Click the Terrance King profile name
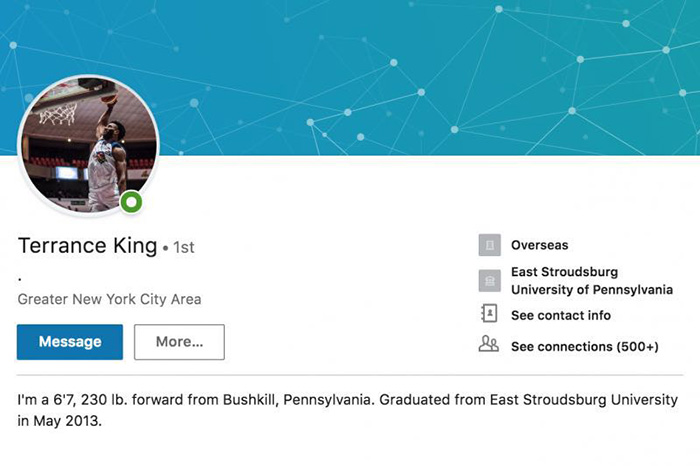This screenshot has height=466, width=700. pos(88,246)
